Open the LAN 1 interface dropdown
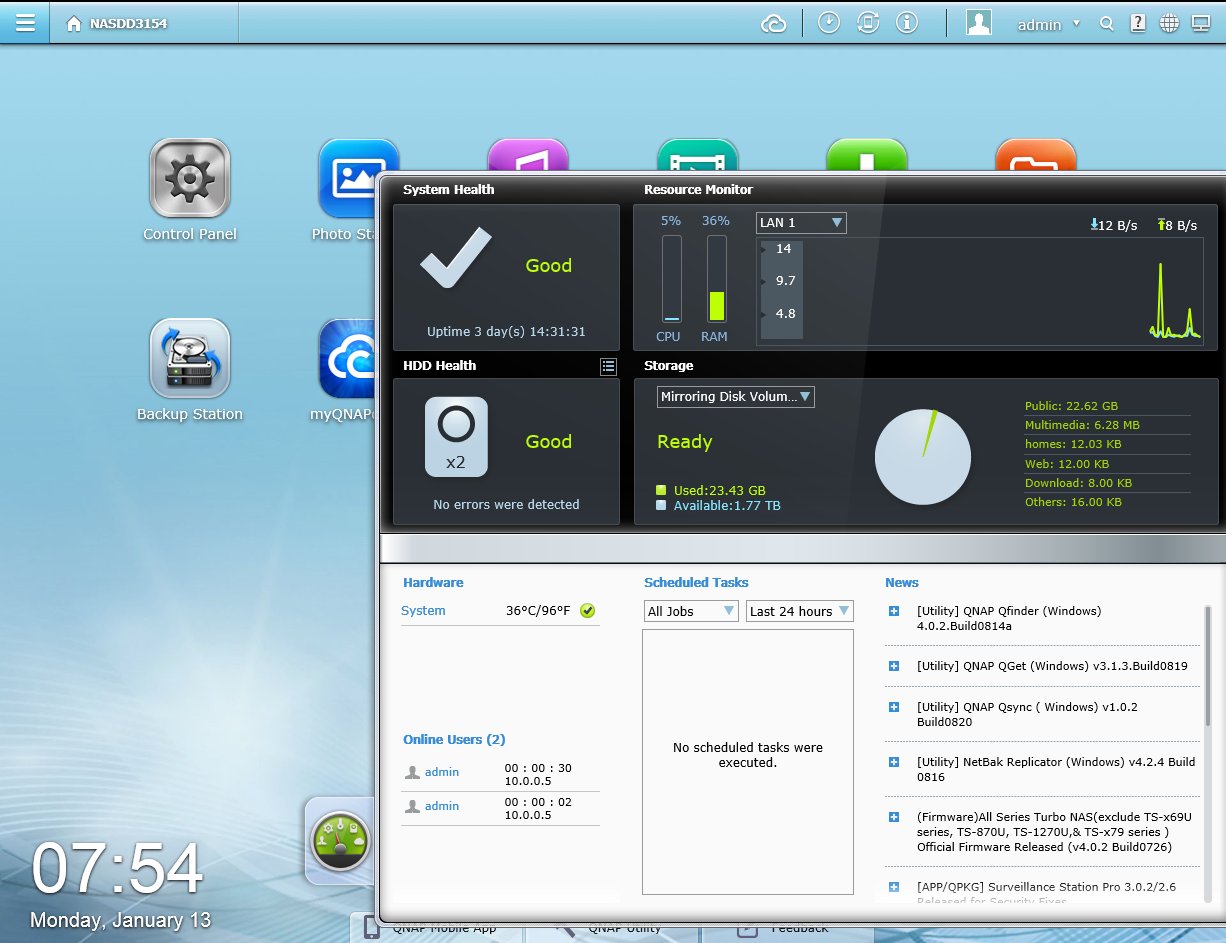This screenshot has height=943, width=1226. click(801, 222)
